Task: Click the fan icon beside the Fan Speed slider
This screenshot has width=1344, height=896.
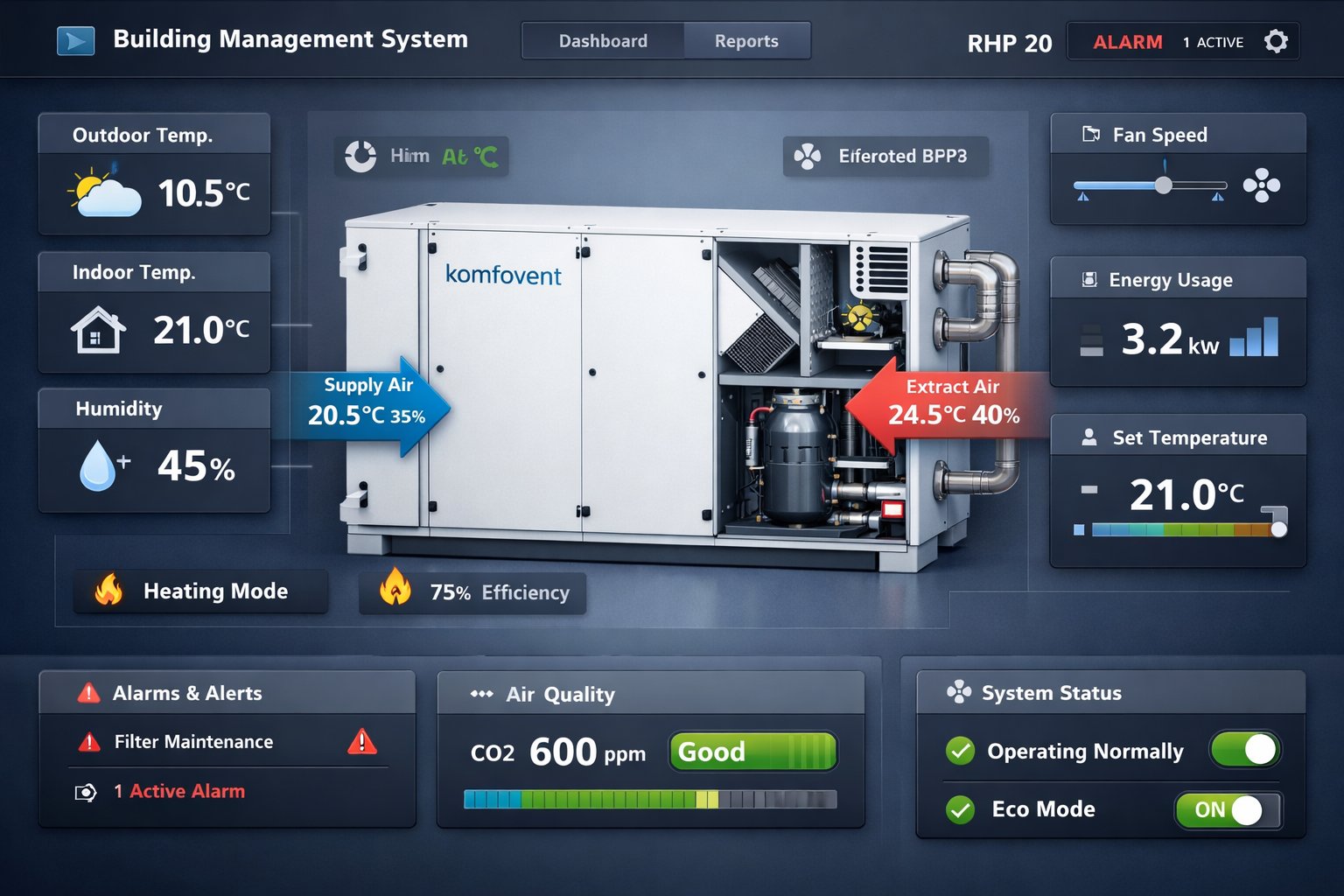Action: (1262, 185)
